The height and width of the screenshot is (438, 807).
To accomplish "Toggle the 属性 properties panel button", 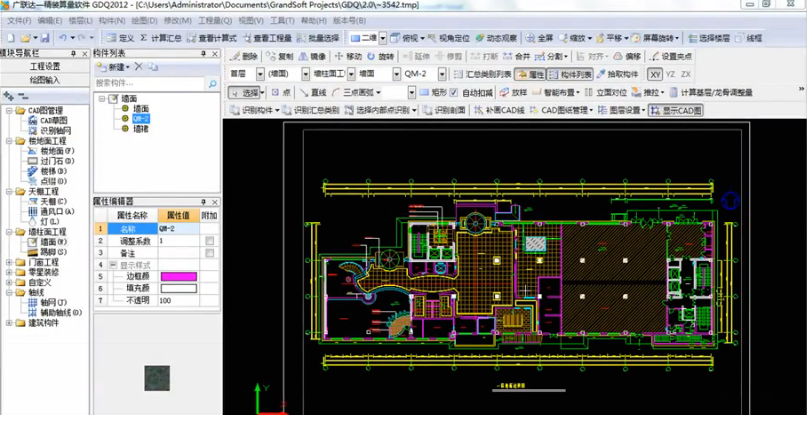I will pyautogui.click(x=531, y=74).
